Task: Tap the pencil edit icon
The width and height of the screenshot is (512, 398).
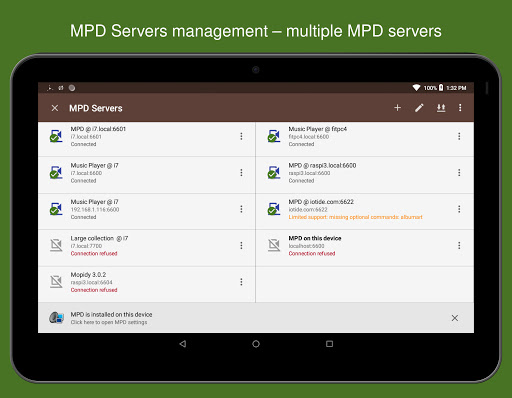Action: click(419, 108)
